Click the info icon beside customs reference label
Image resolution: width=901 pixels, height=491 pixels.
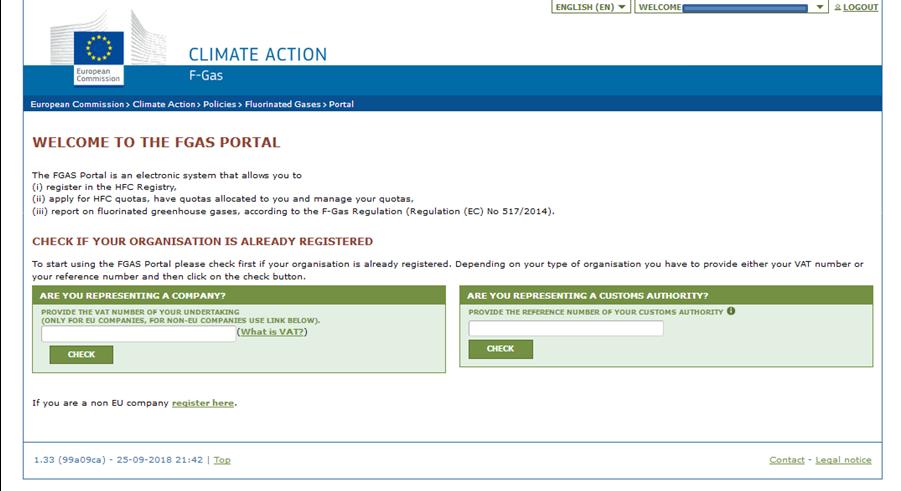point(731,311)
